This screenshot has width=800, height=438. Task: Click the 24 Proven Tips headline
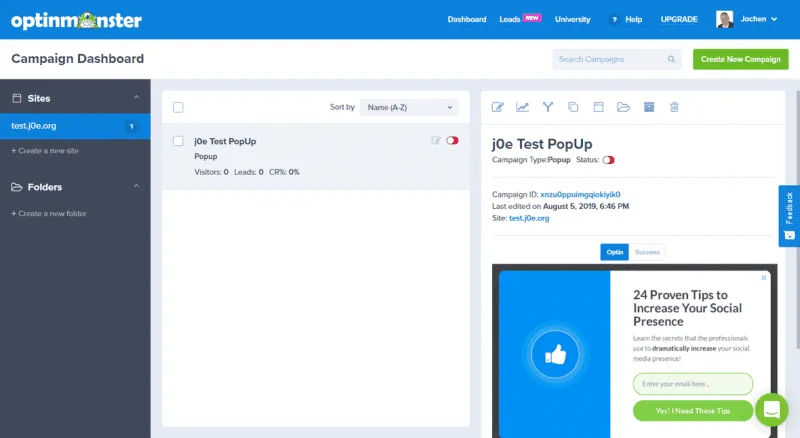point(687,308)
